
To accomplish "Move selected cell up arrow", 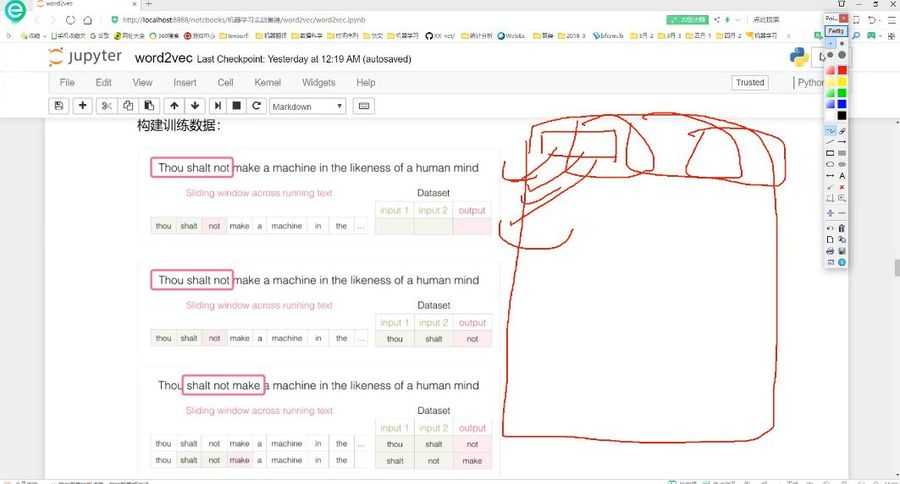I will [174, 106].
